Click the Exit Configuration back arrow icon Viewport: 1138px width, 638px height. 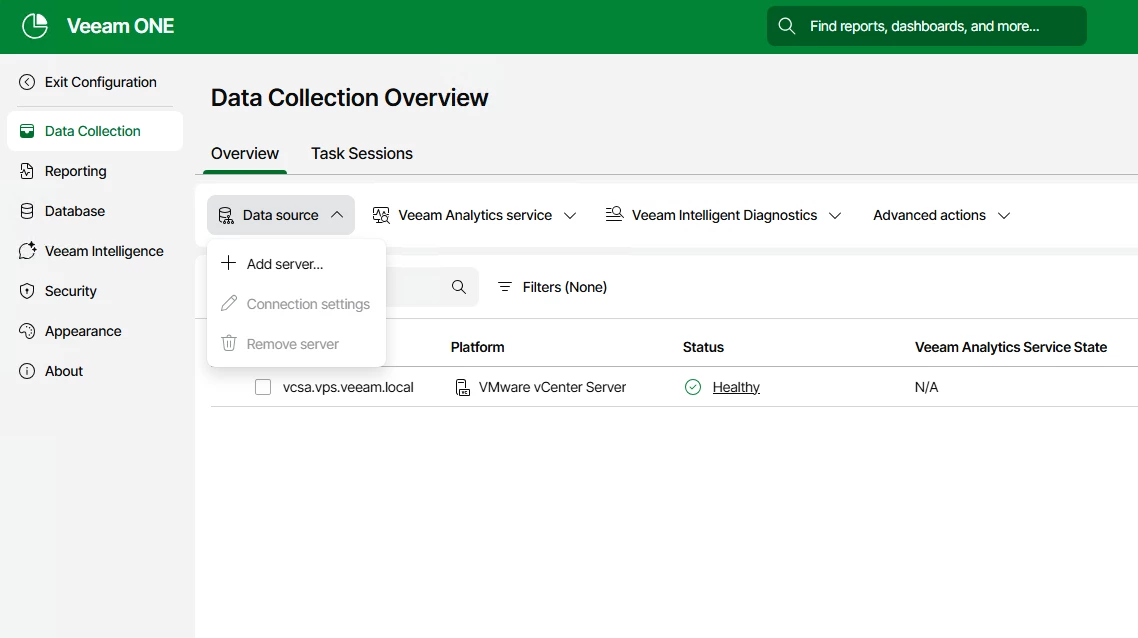pos(27,82)
